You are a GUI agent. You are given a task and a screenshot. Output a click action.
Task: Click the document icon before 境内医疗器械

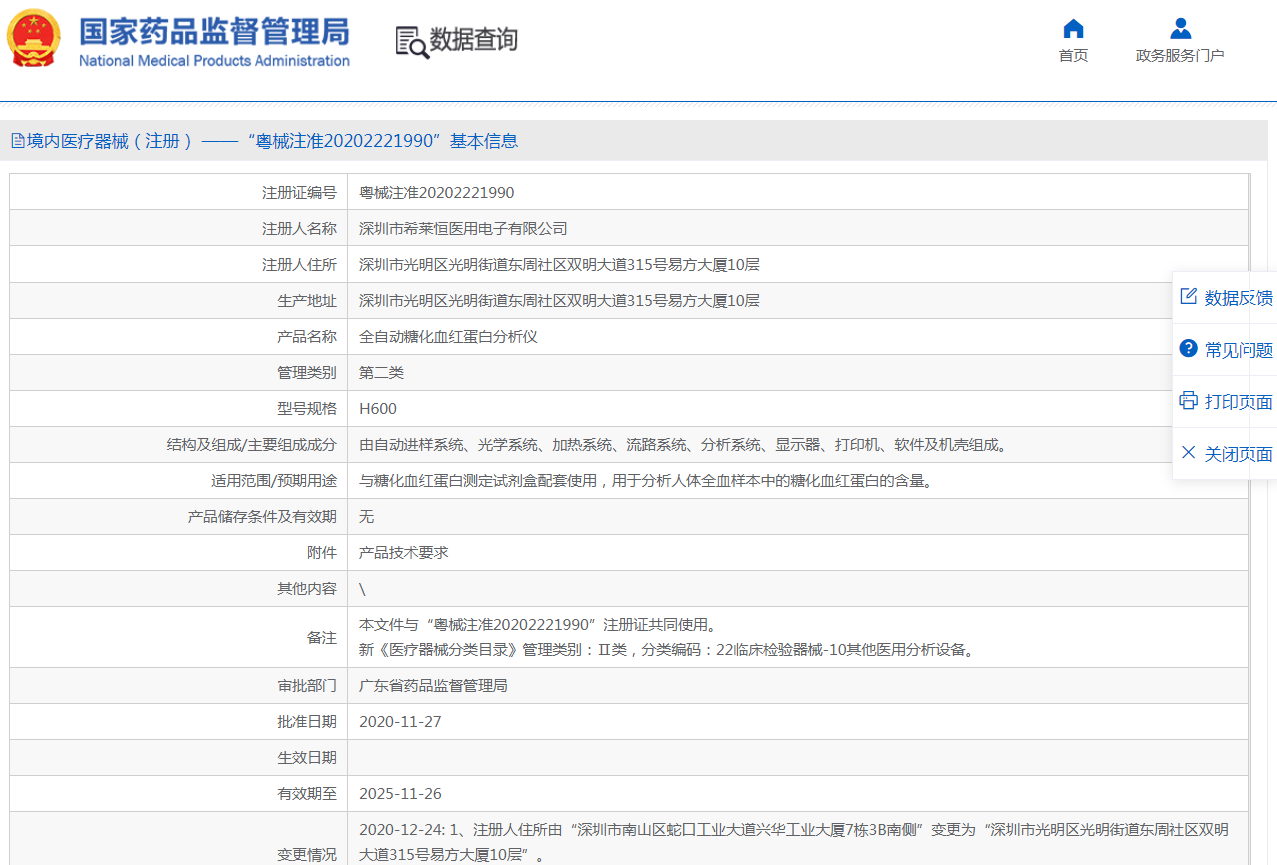(x=17, y=141)
